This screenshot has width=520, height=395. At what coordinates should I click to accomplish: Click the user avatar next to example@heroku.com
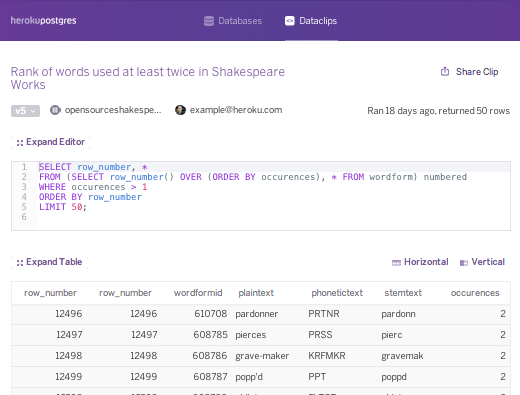coord(180,110)
